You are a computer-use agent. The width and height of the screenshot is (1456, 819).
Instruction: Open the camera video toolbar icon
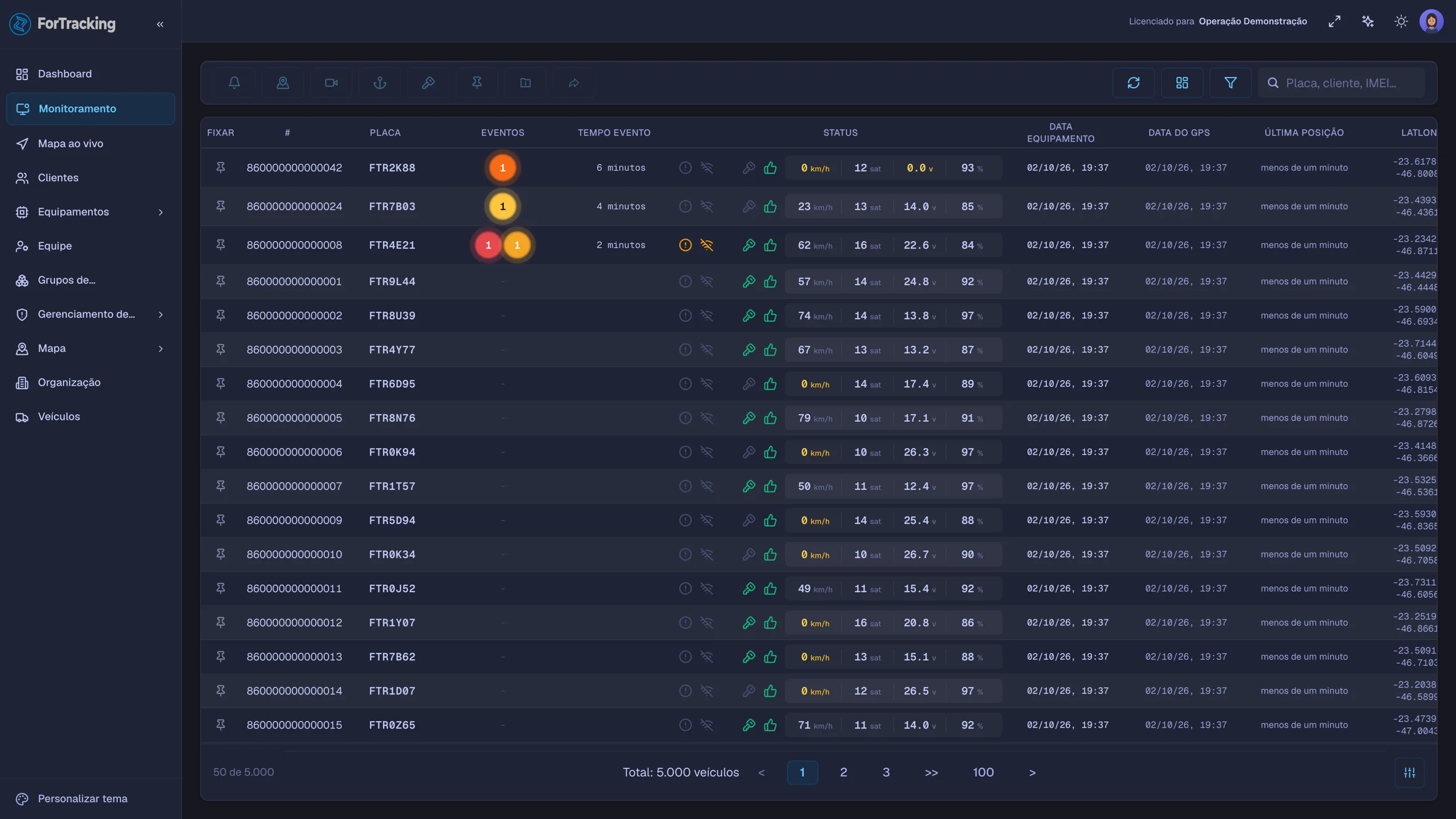(331, 83)
